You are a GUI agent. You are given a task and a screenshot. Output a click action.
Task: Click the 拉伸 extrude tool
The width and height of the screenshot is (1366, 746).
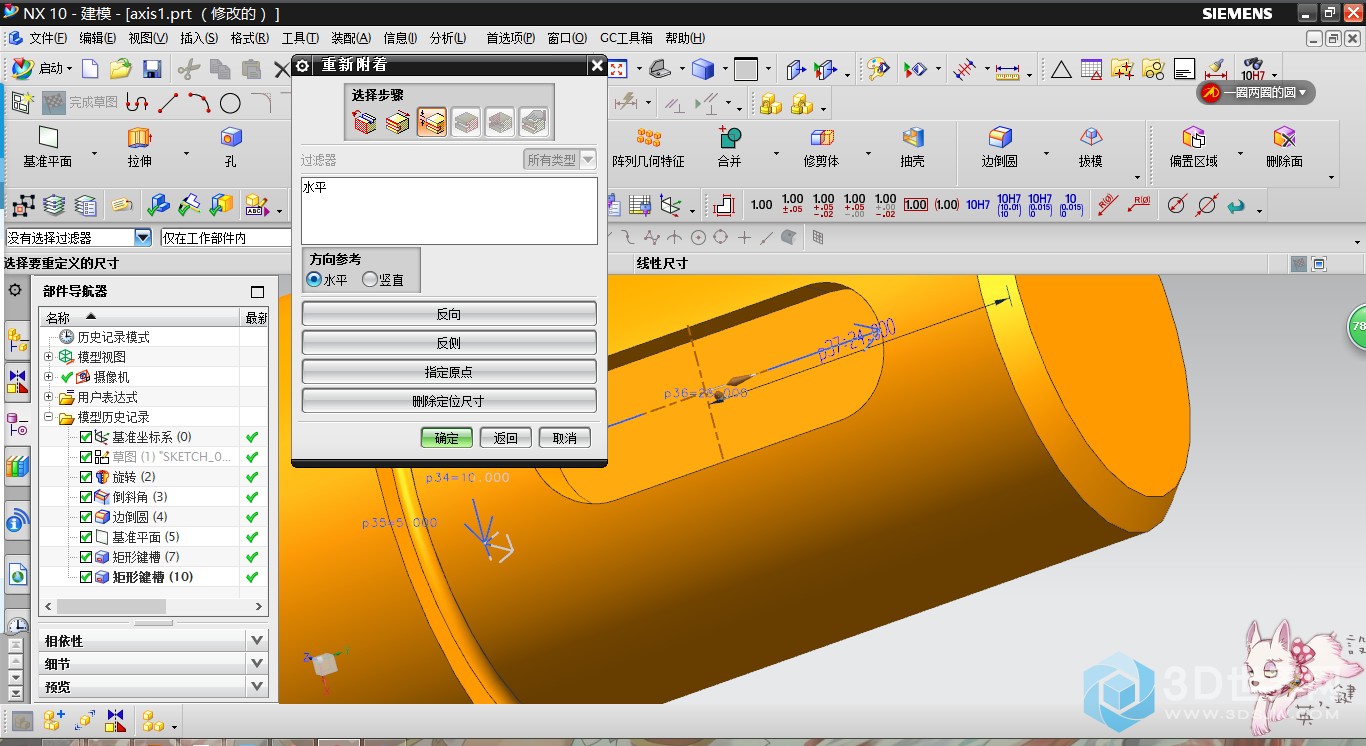[x=139, y=148]
